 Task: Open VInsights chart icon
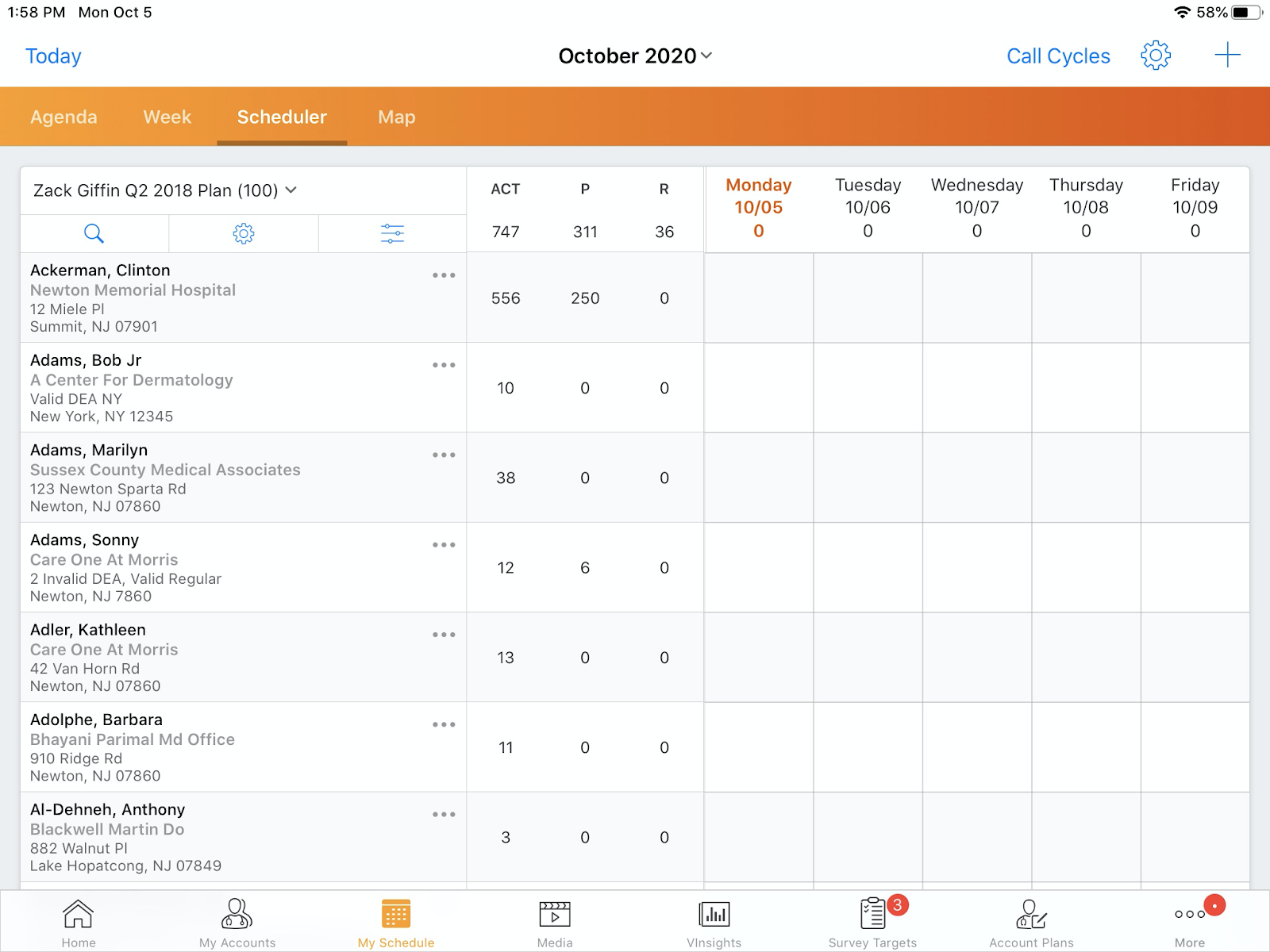click(714, 923)
